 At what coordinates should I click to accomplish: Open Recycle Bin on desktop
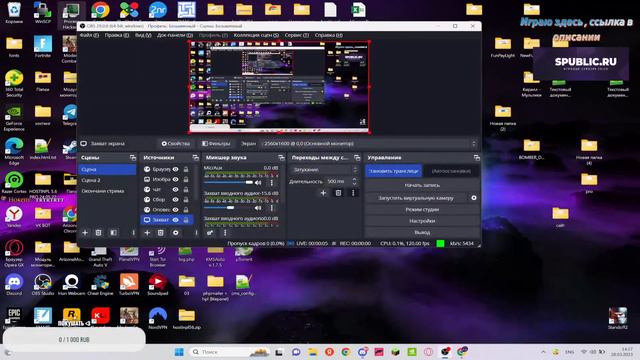pos(14,12)
